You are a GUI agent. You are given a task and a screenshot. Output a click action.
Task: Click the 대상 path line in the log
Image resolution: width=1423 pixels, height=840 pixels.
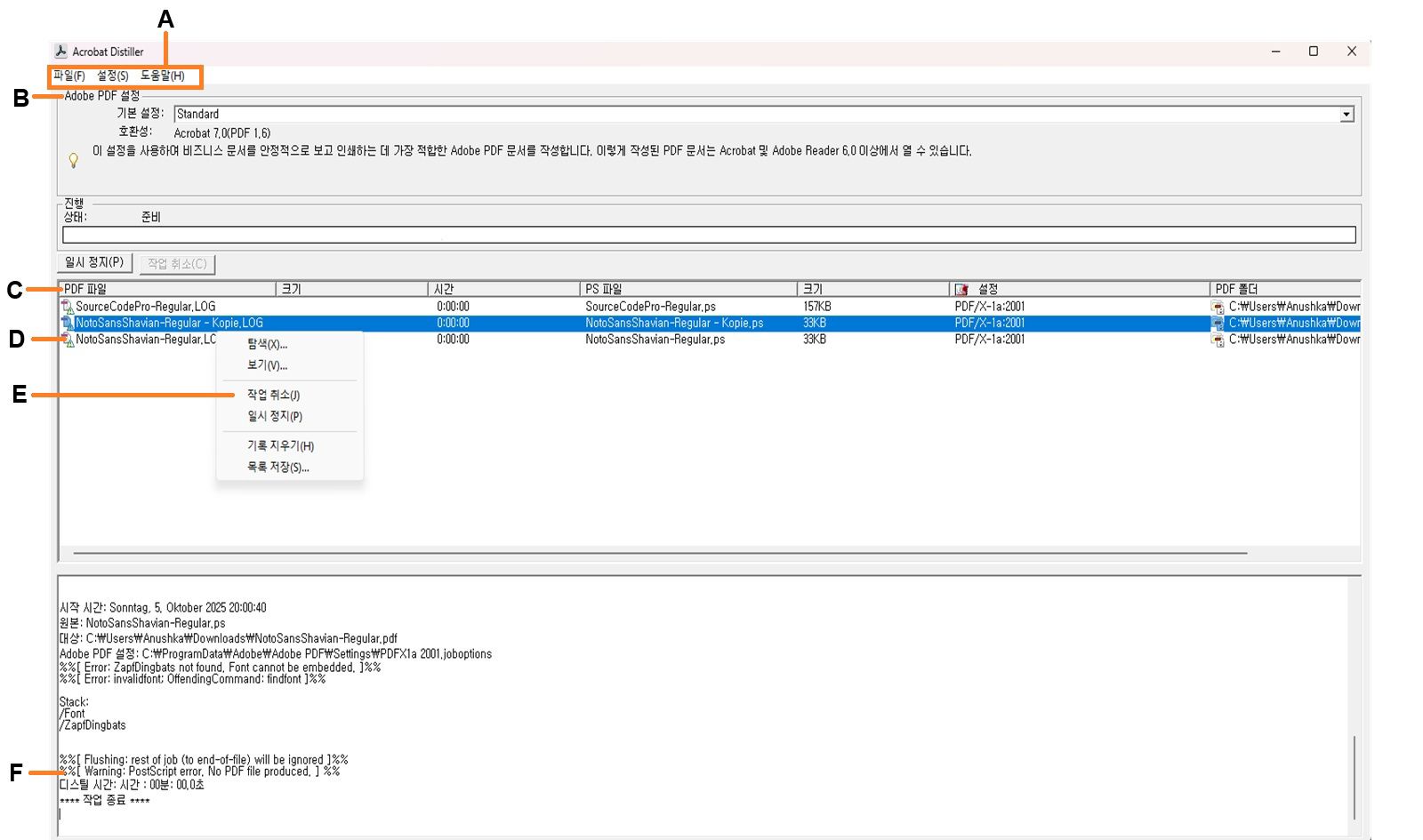coord(229,638)
